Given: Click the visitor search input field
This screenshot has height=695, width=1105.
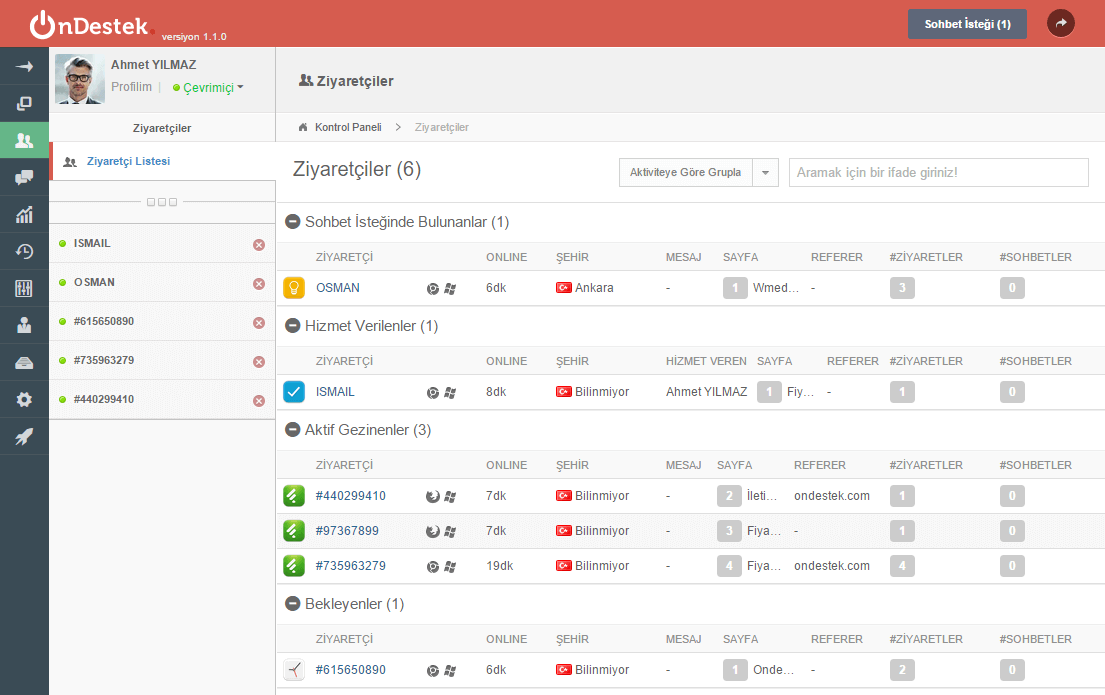Looking at the screenshot, I should (x=938, y=173).
